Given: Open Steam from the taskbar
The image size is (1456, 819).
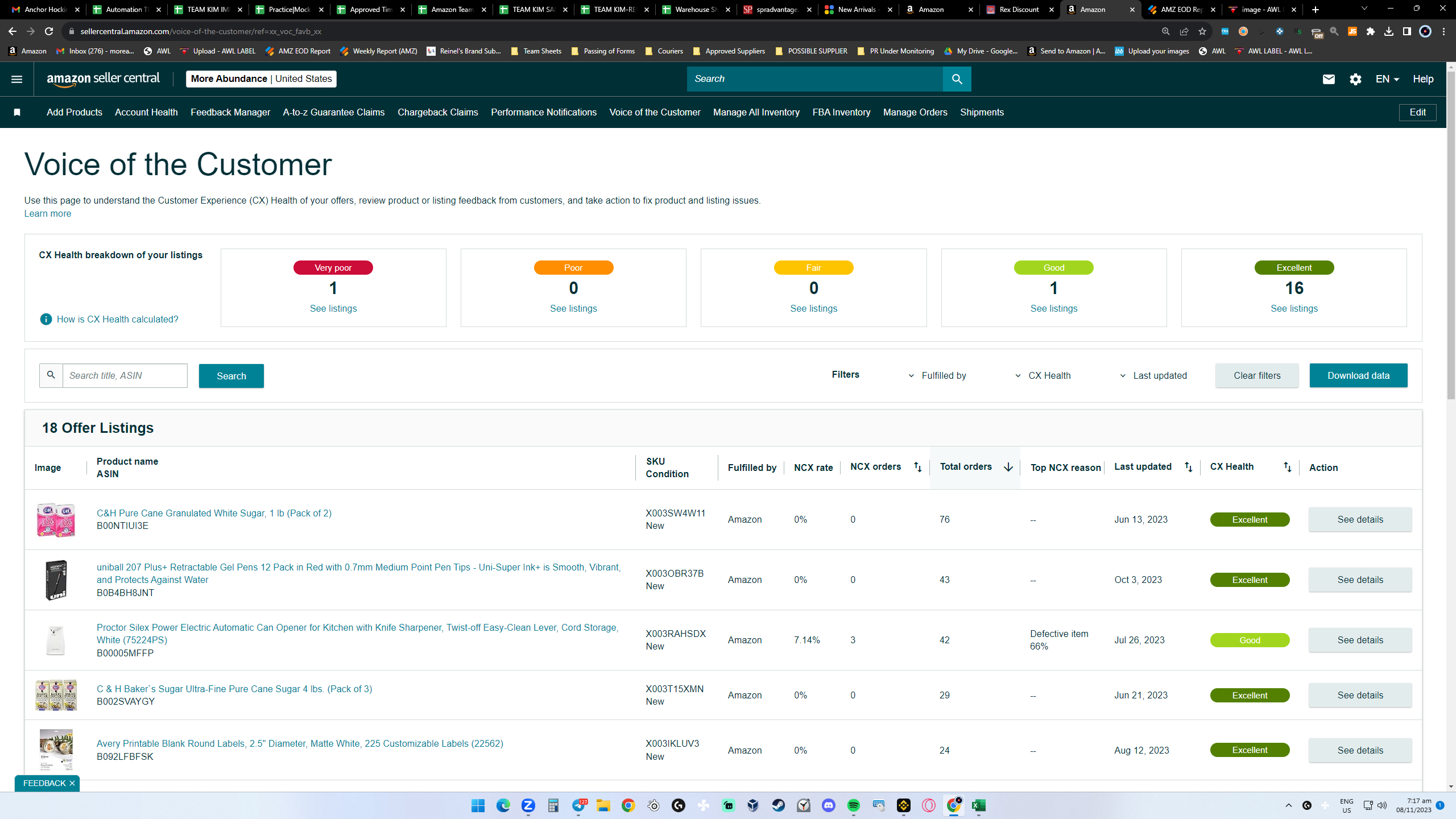Looking at the screenshot, I should click(779, 805).
